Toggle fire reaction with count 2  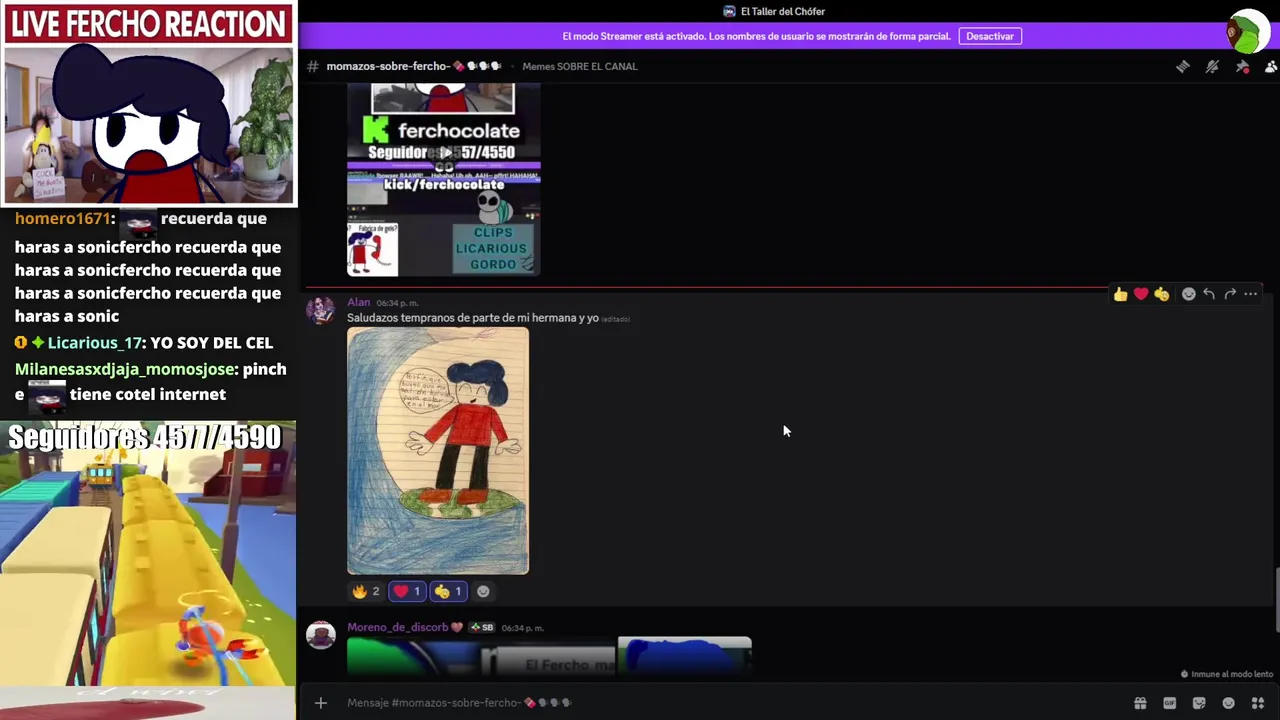pos(366,591)
